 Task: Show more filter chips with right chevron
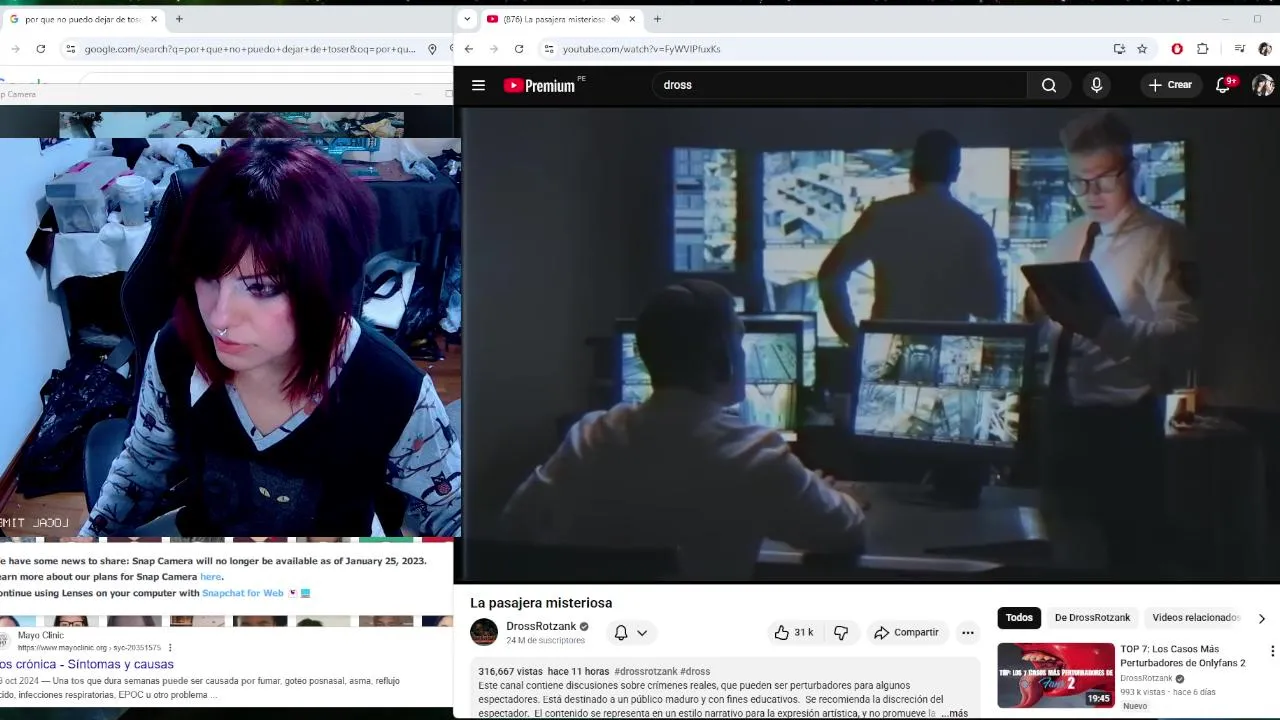pos(1261,618)
